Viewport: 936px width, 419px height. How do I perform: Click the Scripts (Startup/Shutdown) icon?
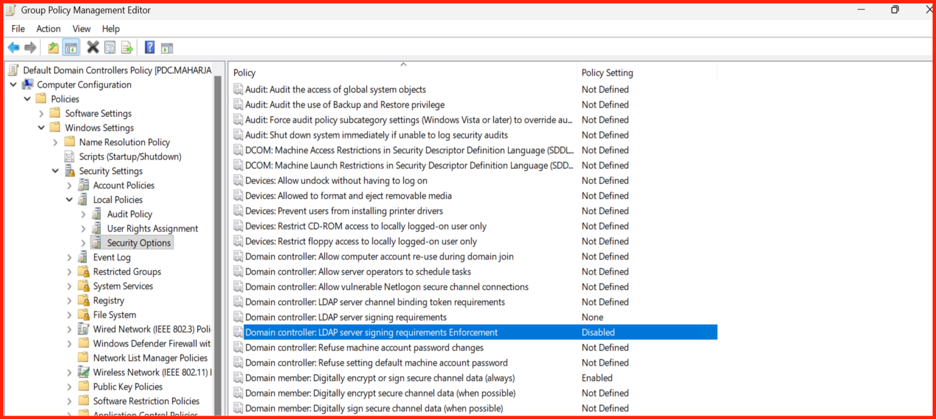(70, 156)
